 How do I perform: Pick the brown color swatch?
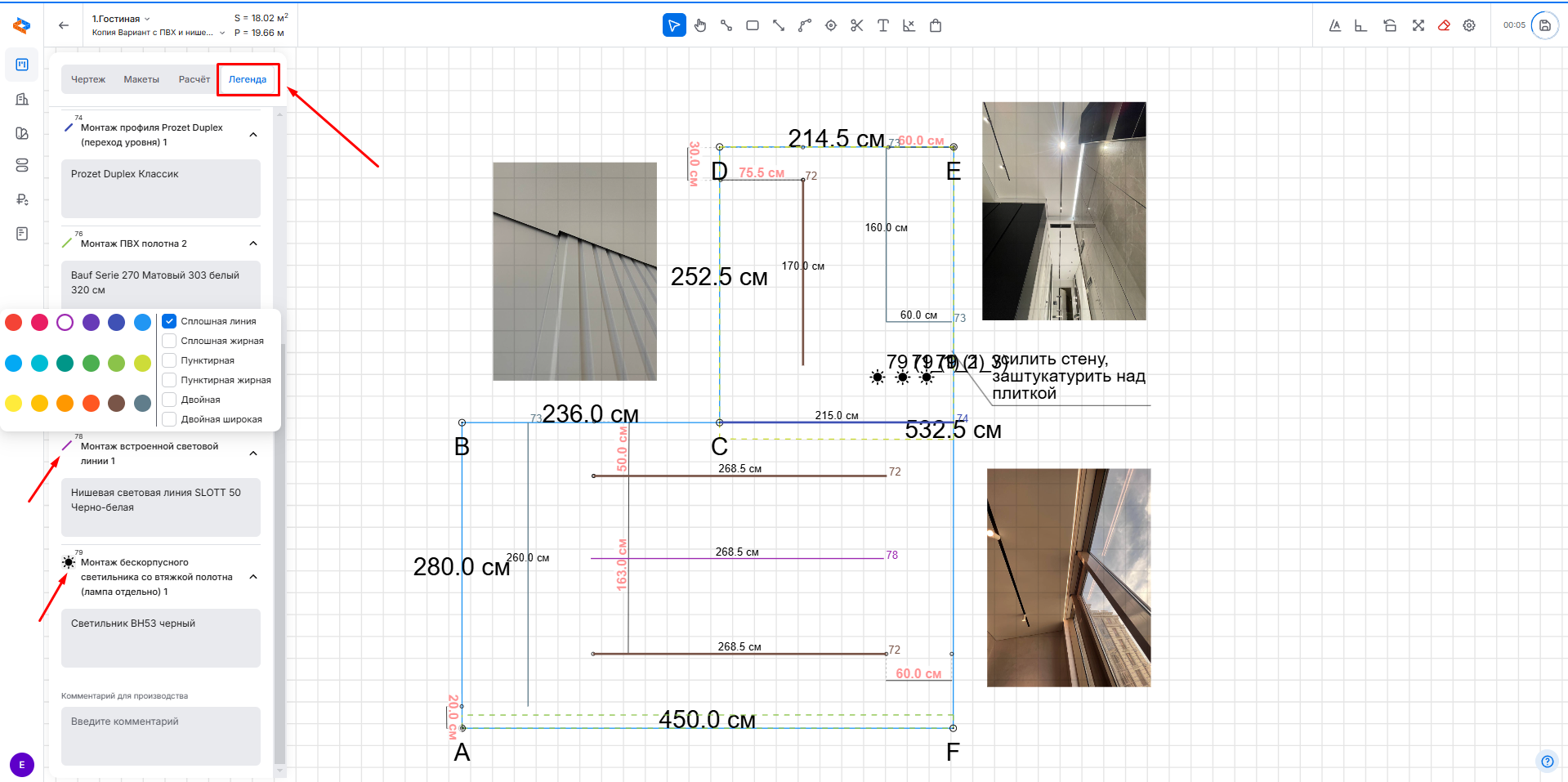point(117,403)
